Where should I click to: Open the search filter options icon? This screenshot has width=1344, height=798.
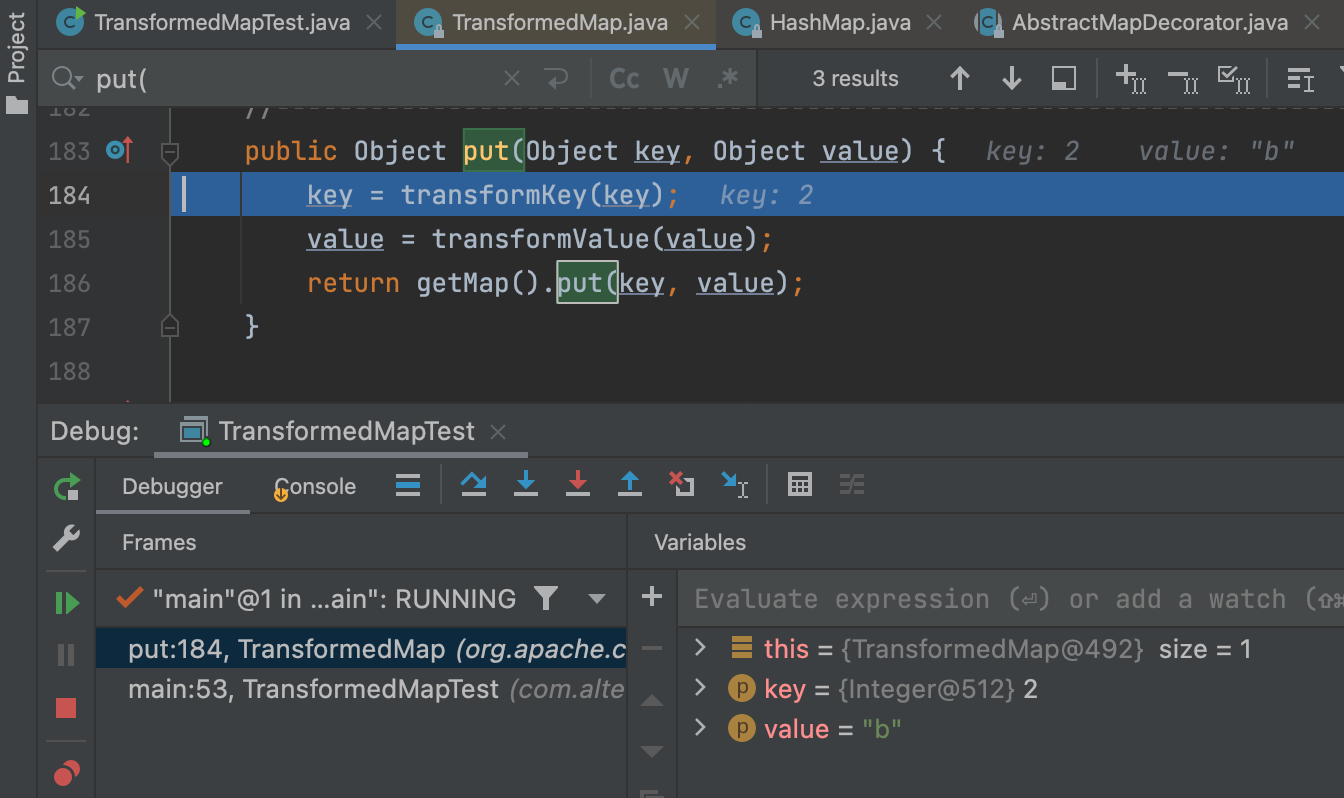1300,79
